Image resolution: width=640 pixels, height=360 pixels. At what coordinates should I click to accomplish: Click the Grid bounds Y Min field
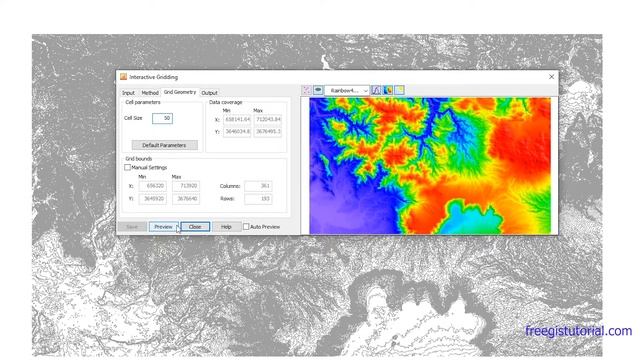(x=153, y=199)
